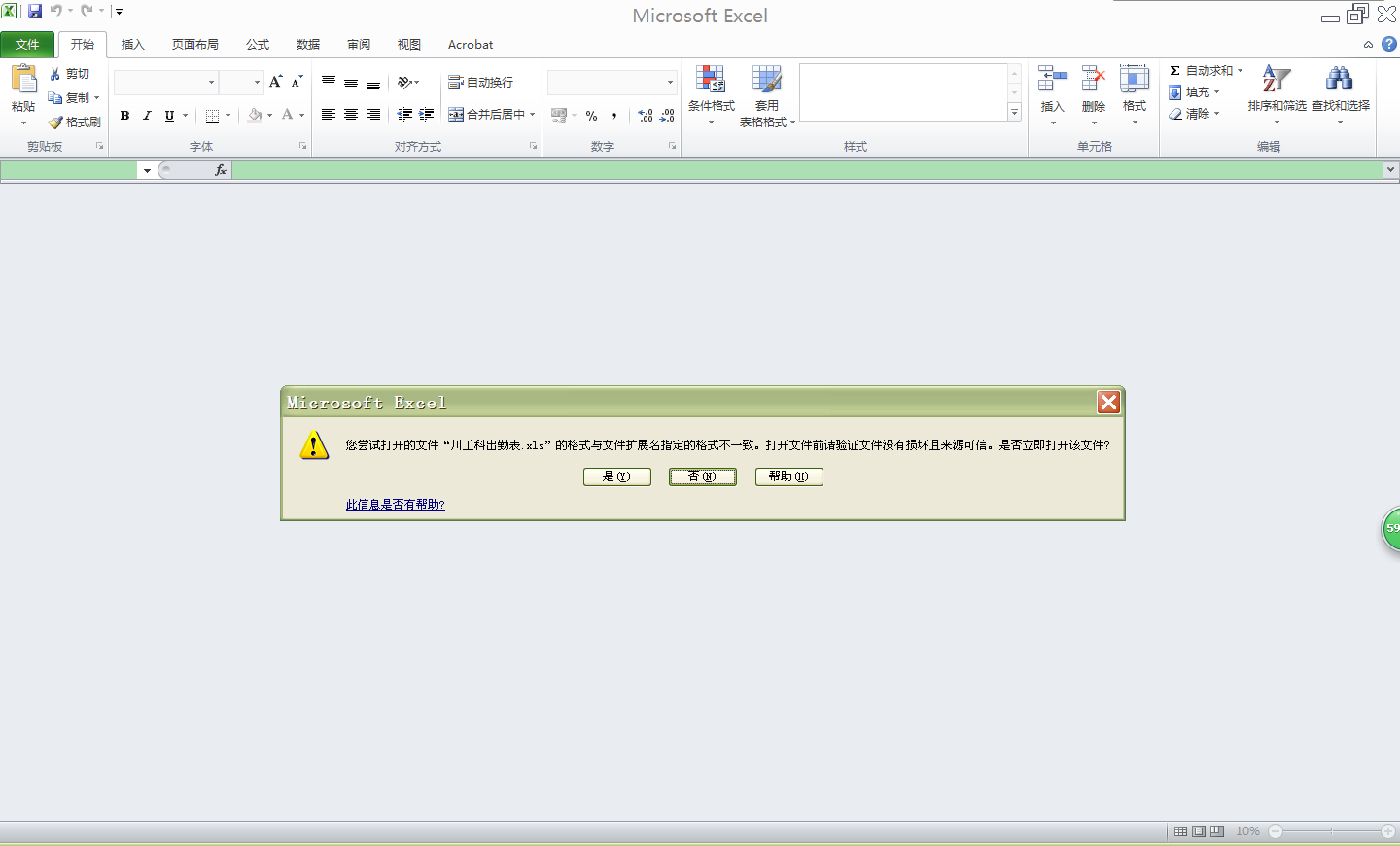The image size is (1400, 846).
Task: Open the 'Was this information helpful' link
Action: 396,505
